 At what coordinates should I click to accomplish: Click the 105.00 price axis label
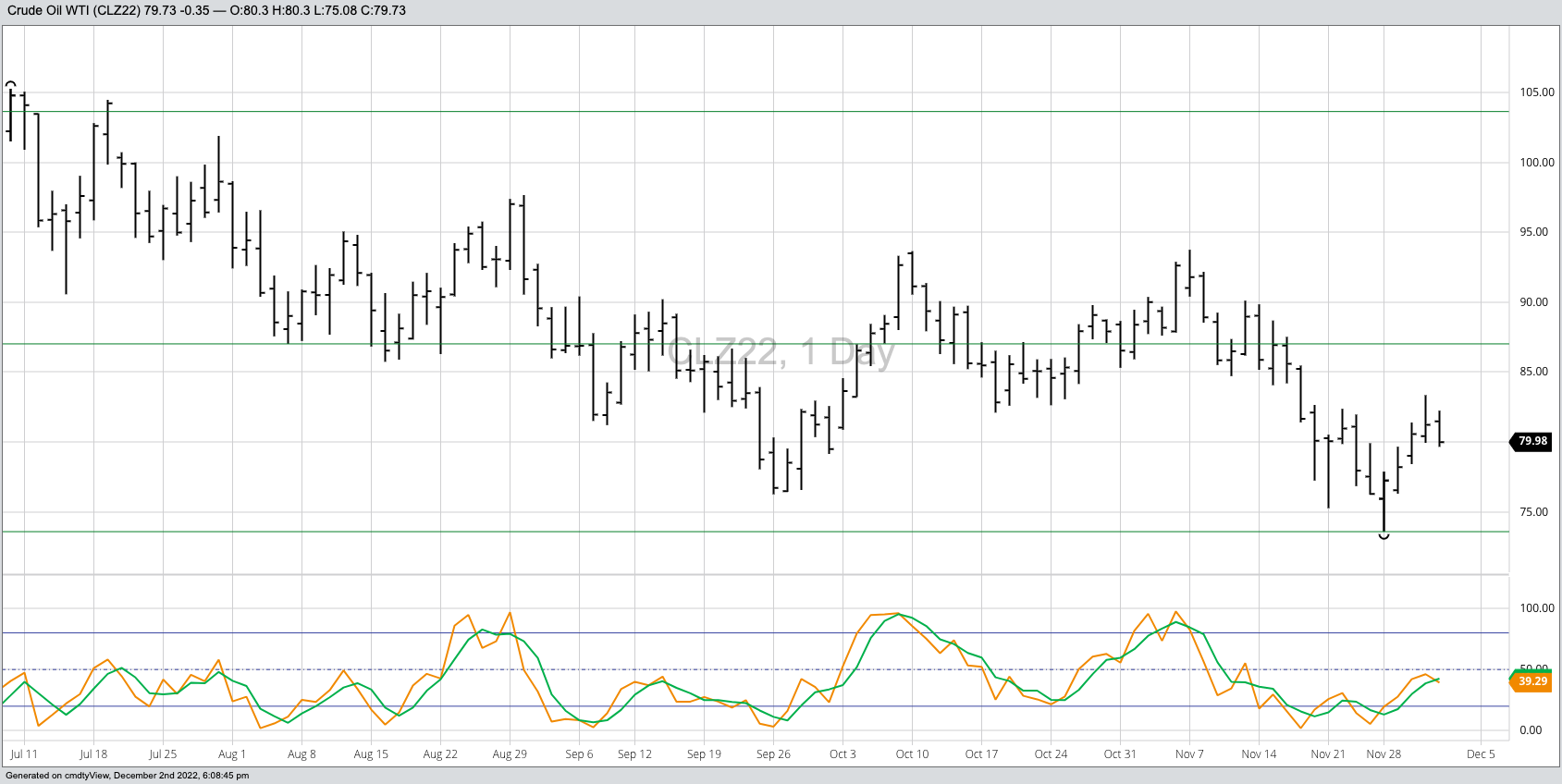pyautogui.click(x=1537, y=92)
